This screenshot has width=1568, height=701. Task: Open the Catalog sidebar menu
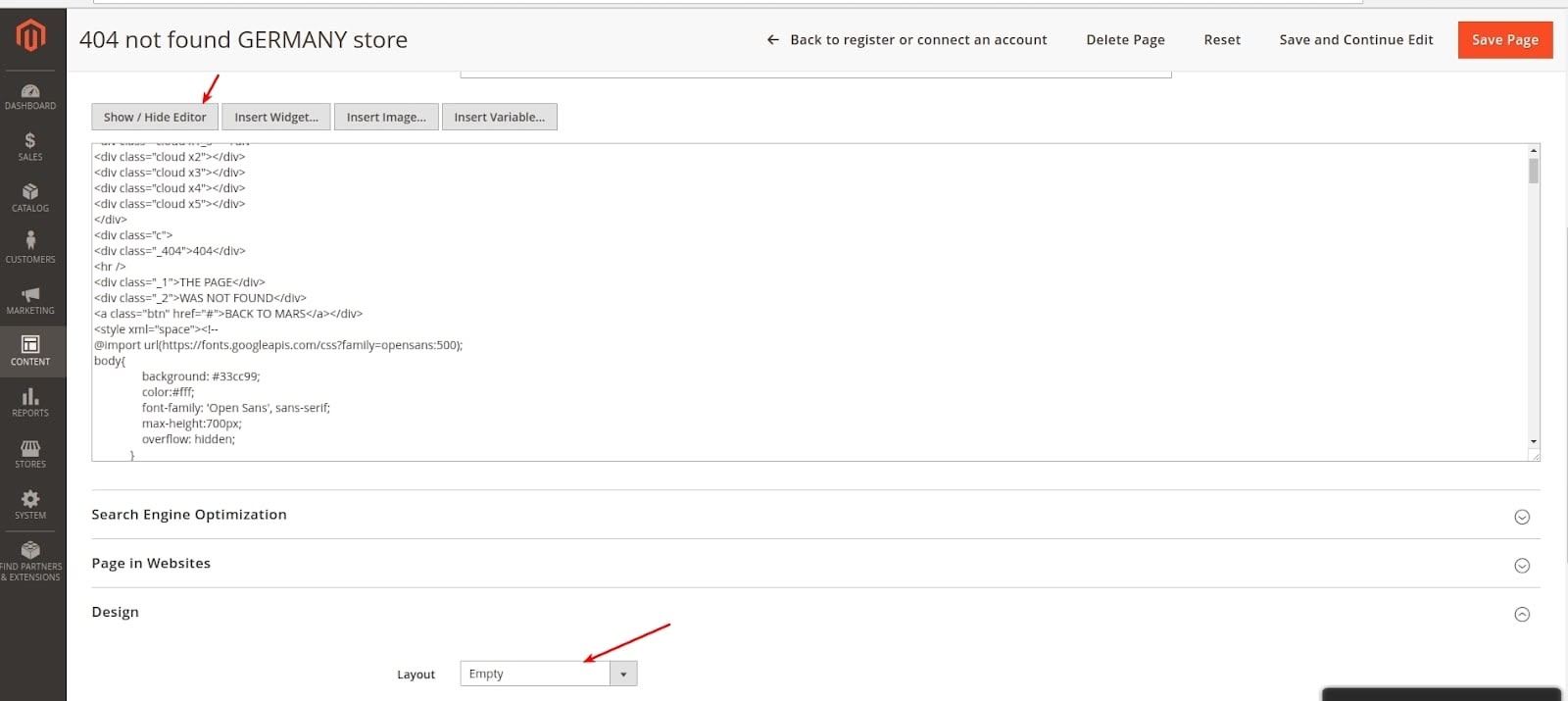coord(30,198)
